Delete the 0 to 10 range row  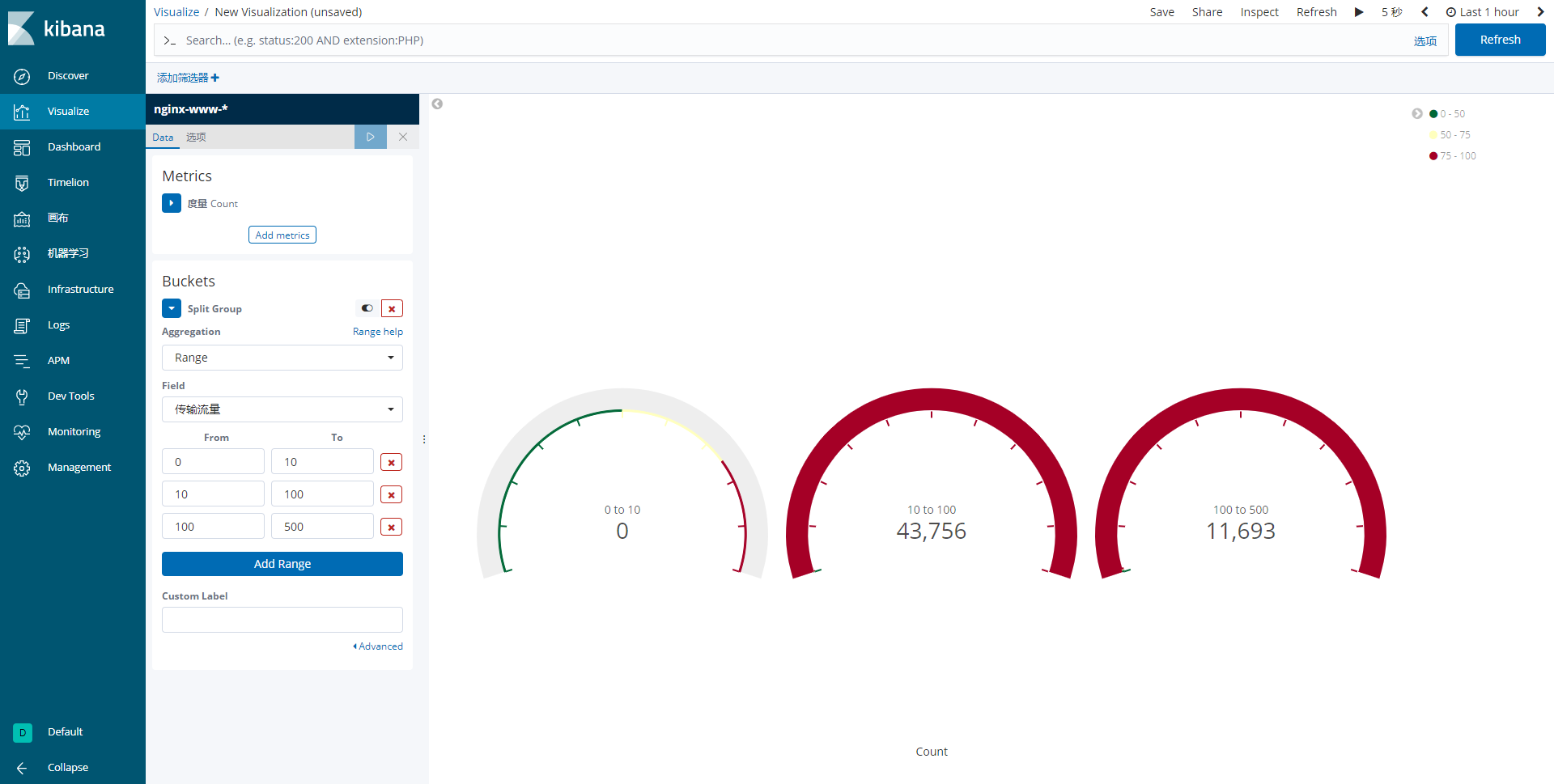tap(391, 462)
